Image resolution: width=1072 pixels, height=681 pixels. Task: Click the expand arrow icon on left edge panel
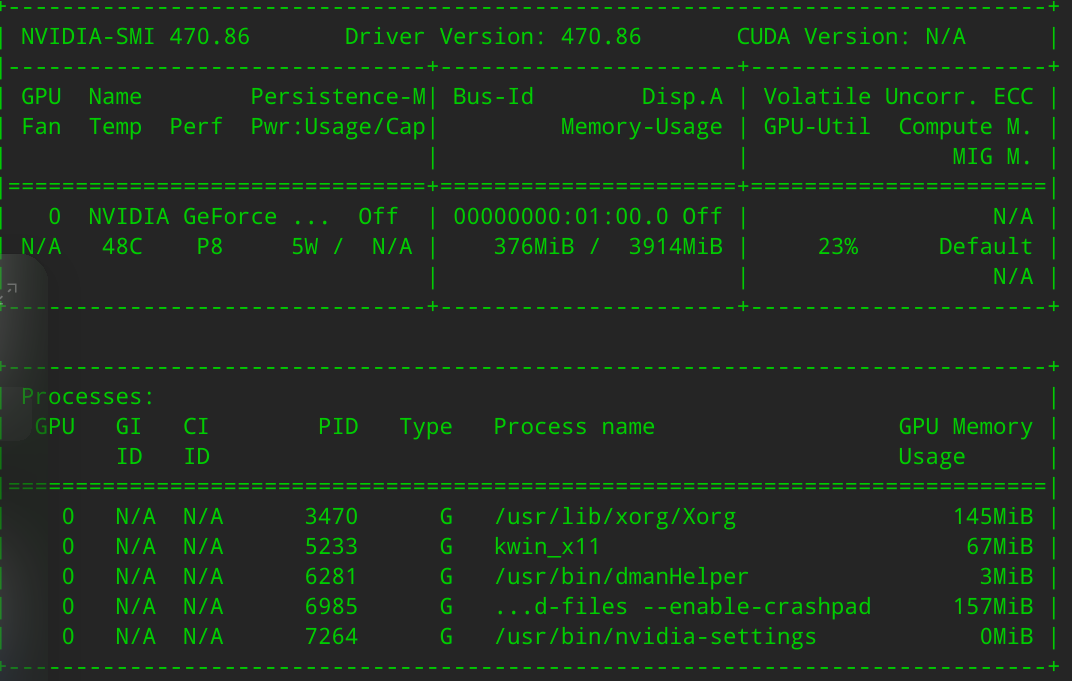(11, 289)
